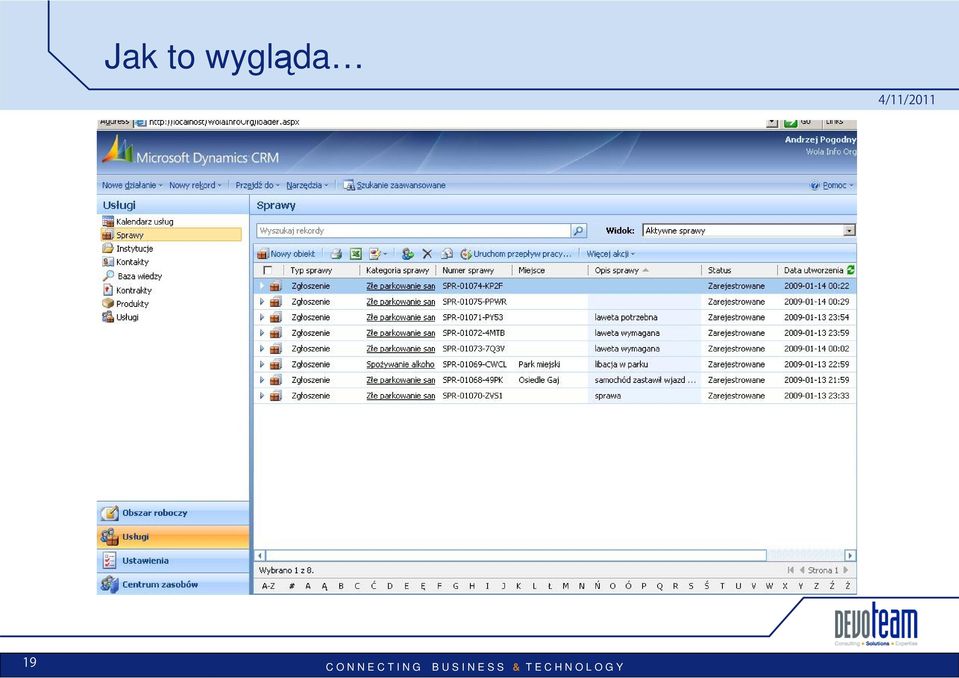This screenshot has height=678, width=959.
Task: Click Uruchom przepływ pracy button
Action: pyautogui.click(x=516, y=254)
